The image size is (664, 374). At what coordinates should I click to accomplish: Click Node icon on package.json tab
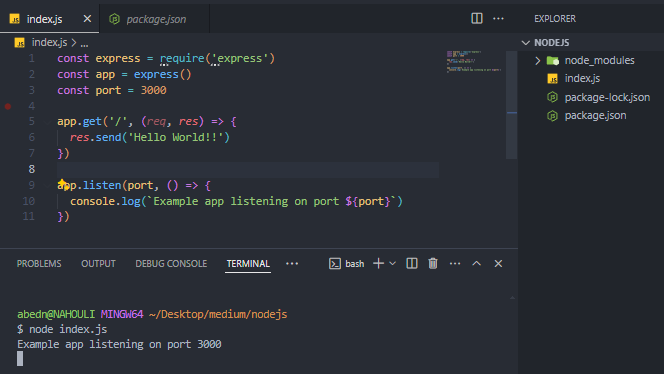point(114,19)
